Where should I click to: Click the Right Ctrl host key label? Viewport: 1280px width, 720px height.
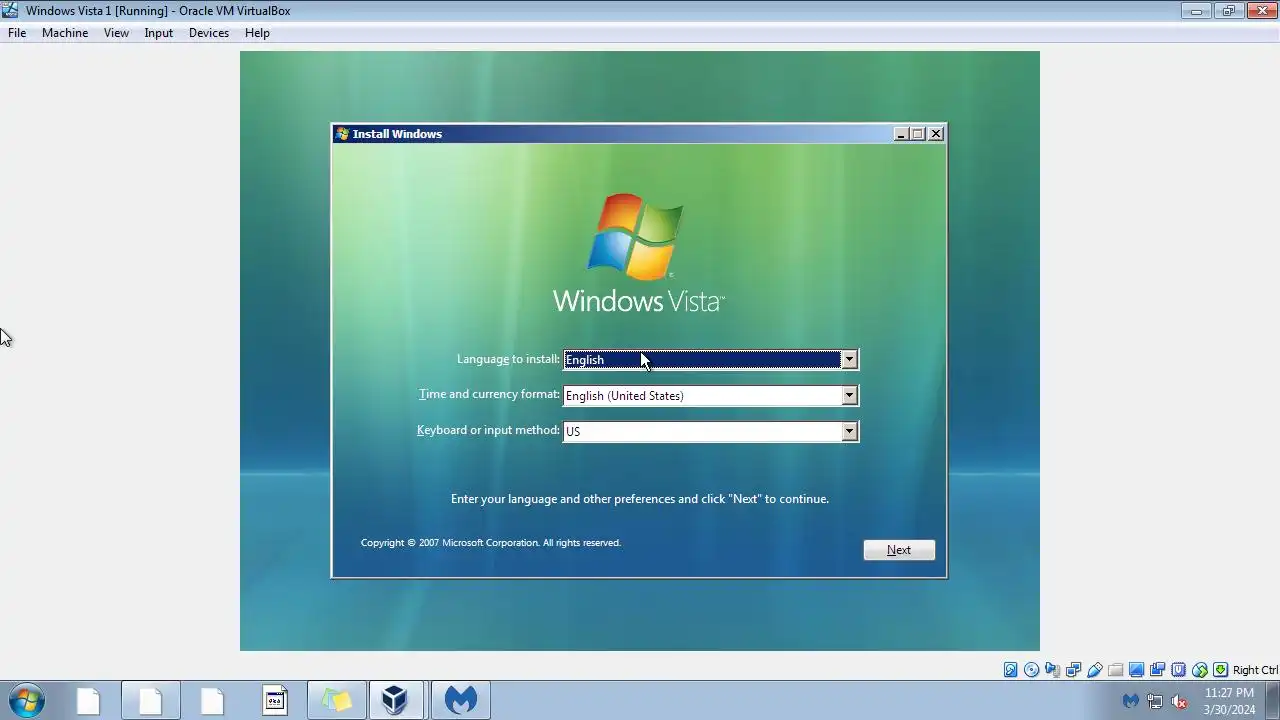tap(1255, 670)
